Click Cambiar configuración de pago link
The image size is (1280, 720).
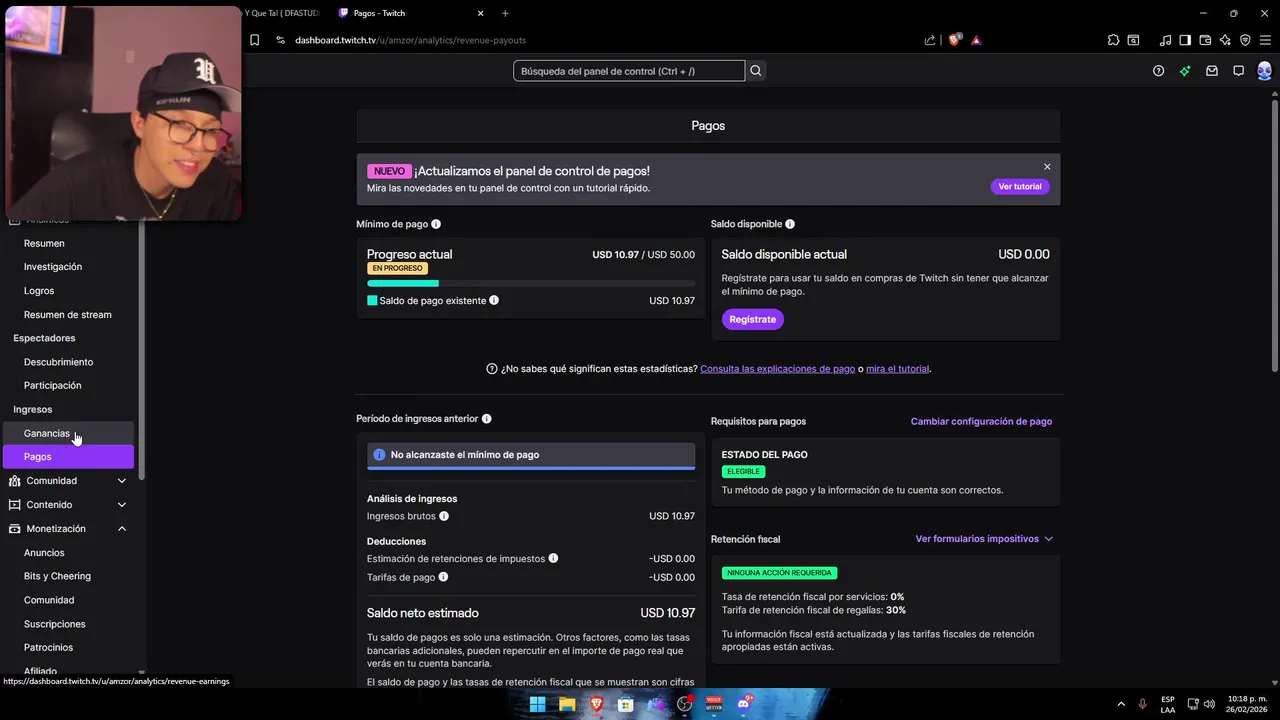coord(981,422)
